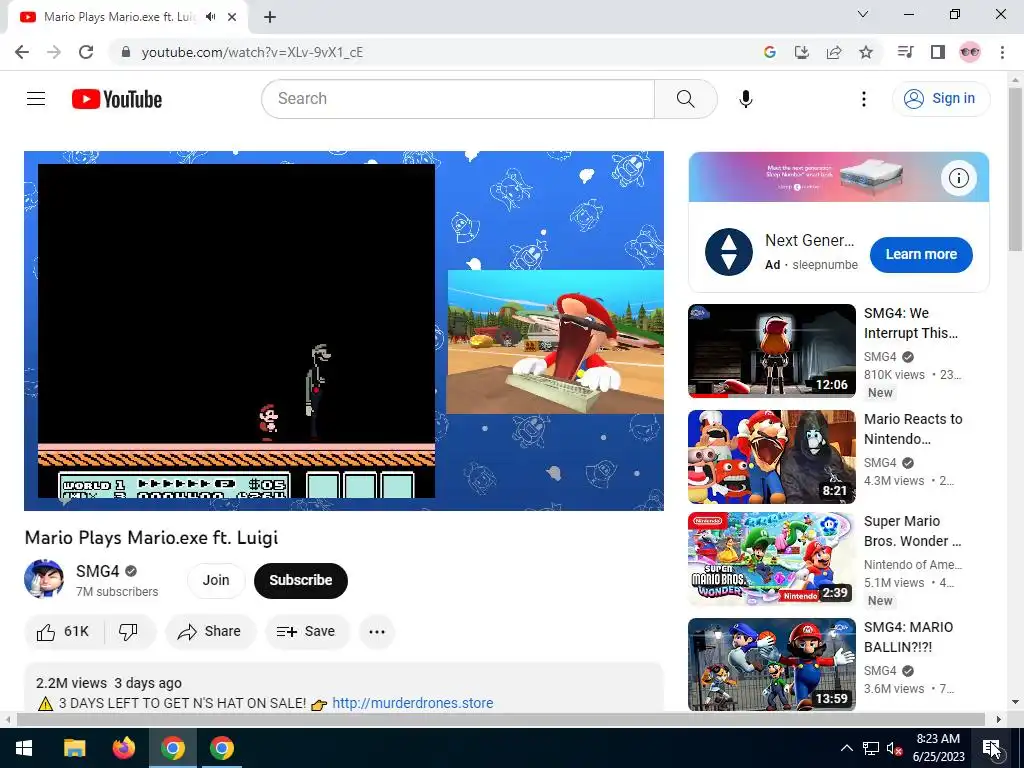Open SMG4 channel name link
Viewport: 1024px width, 768px height.
98,571
